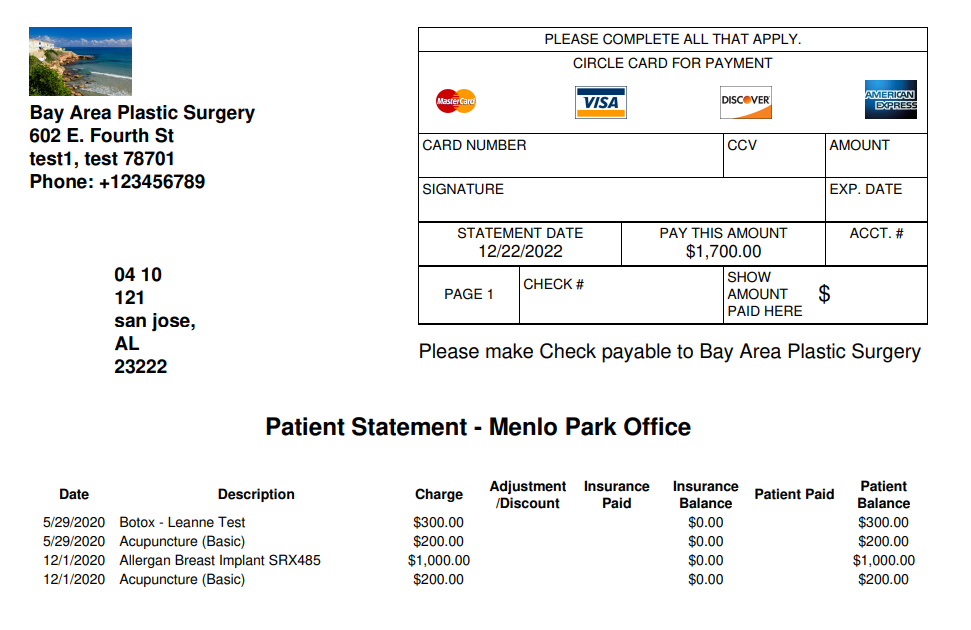
Task: Pick the American Express logo
Action: [890, 99]
